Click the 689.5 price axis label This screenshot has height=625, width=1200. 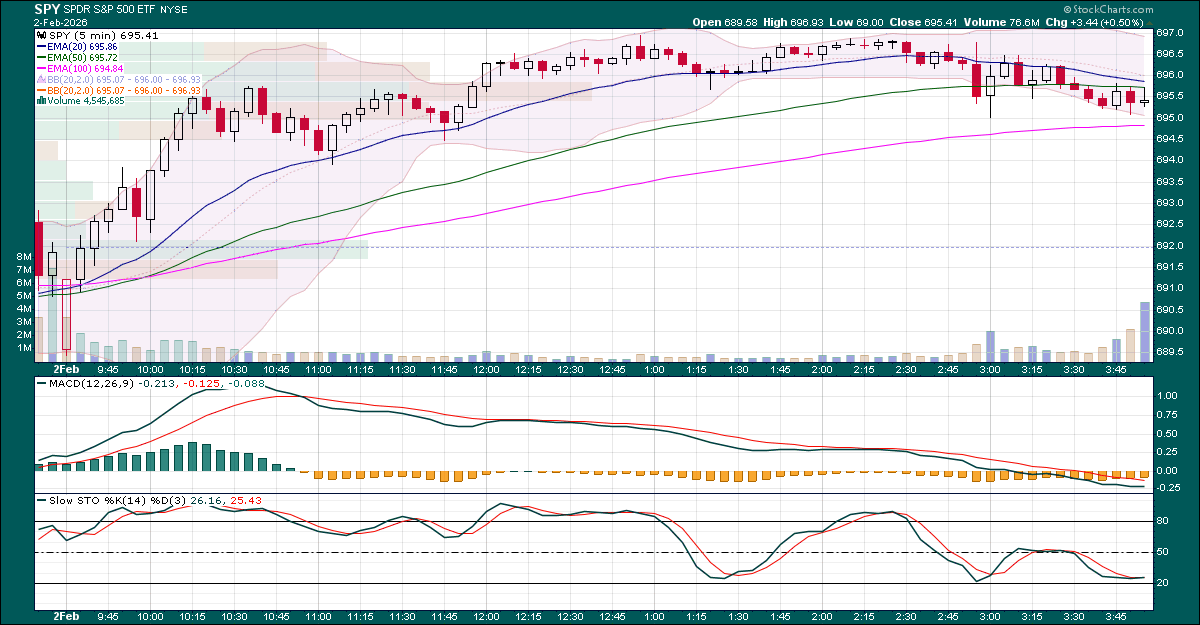click(1169, 352)
